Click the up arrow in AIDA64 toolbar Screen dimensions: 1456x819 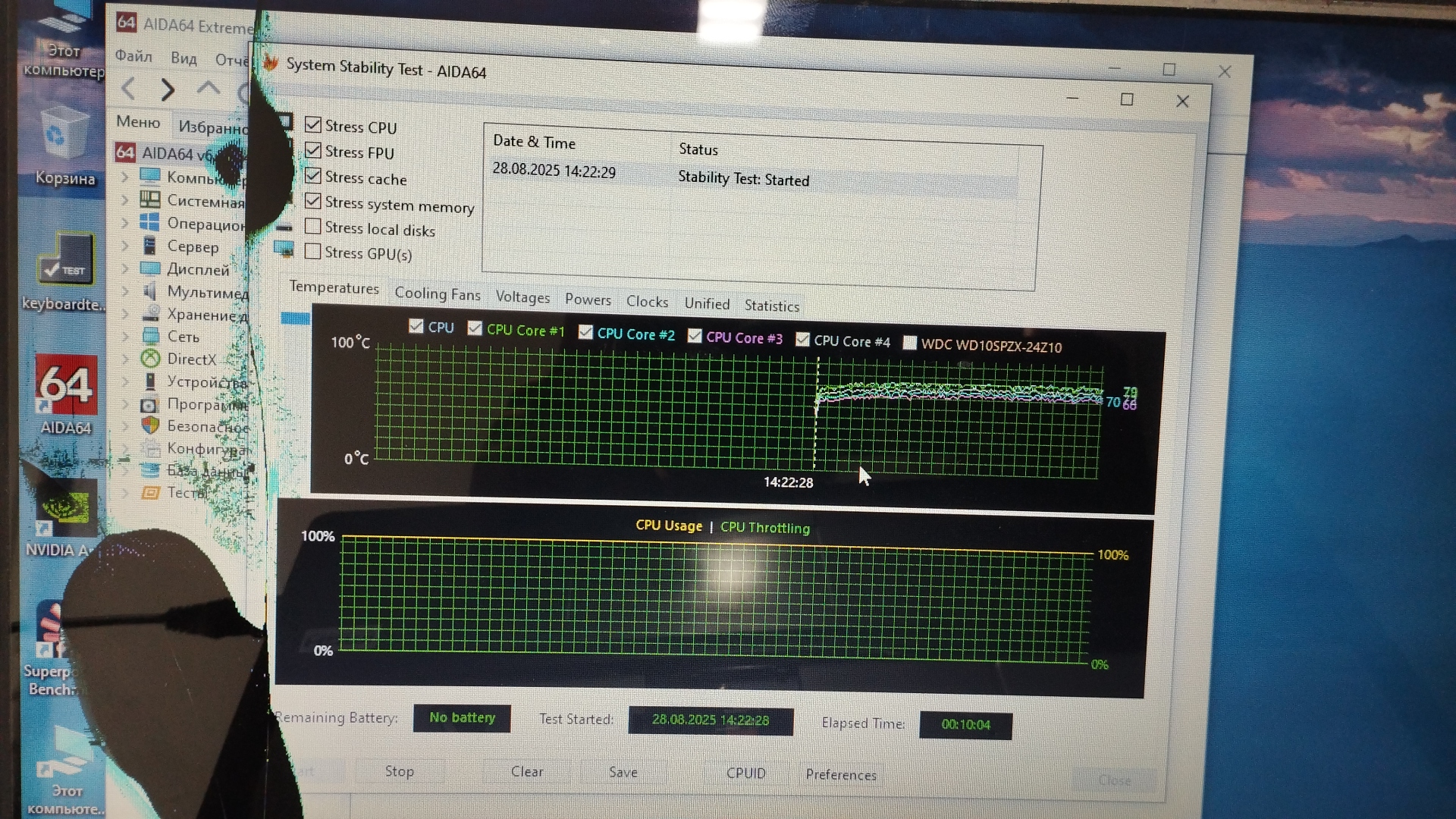click(x=208, y=88)
